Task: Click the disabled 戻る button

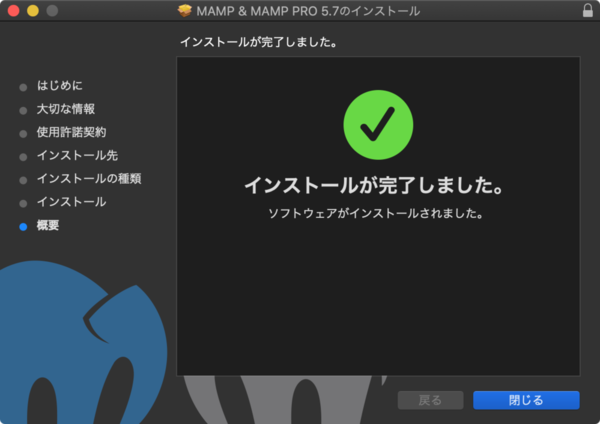Action: pos(430,400)
